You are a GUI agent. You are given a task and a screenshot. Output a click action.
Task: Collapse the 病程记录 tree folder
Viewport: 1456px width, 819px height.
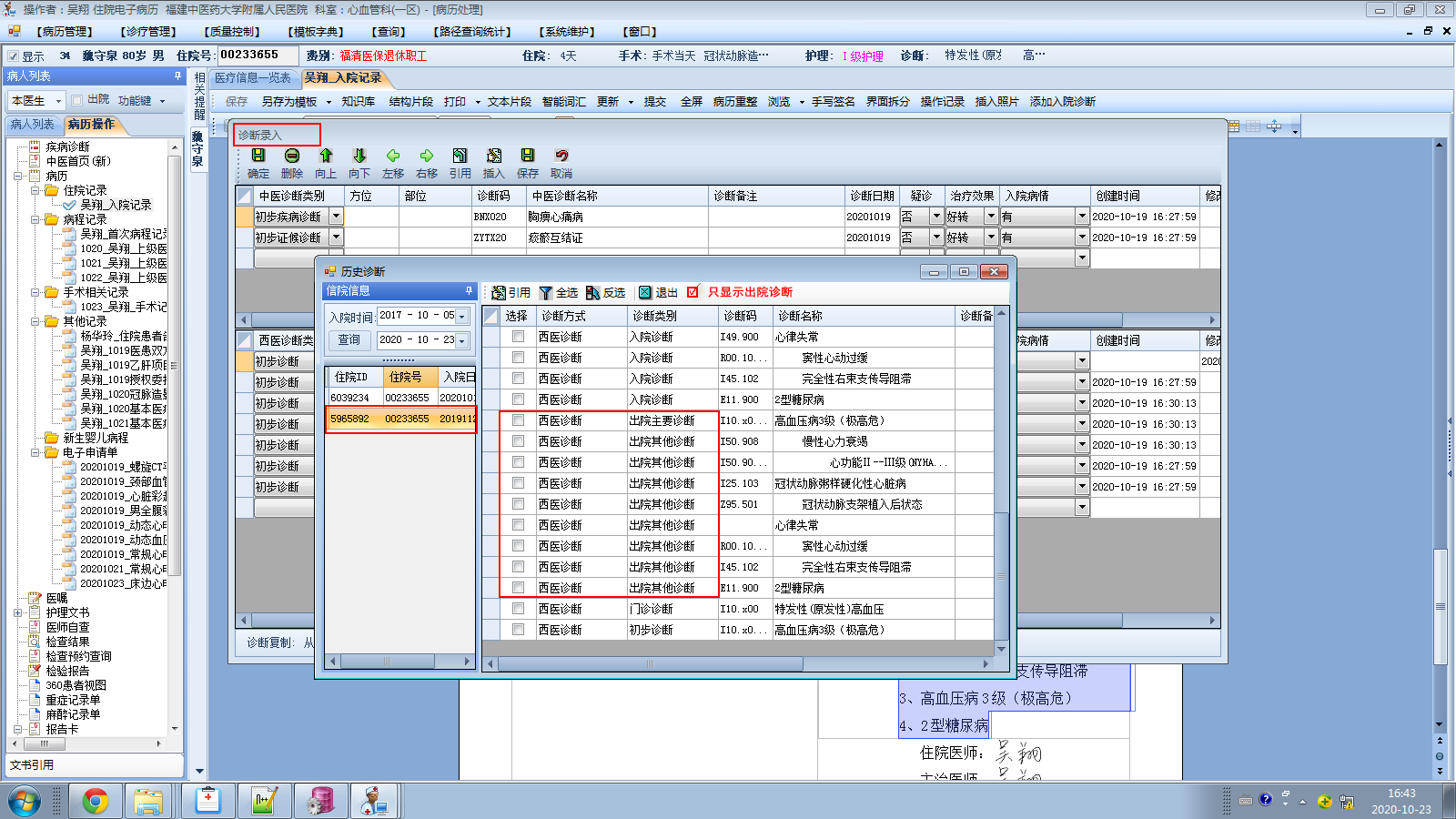point(35,219)
